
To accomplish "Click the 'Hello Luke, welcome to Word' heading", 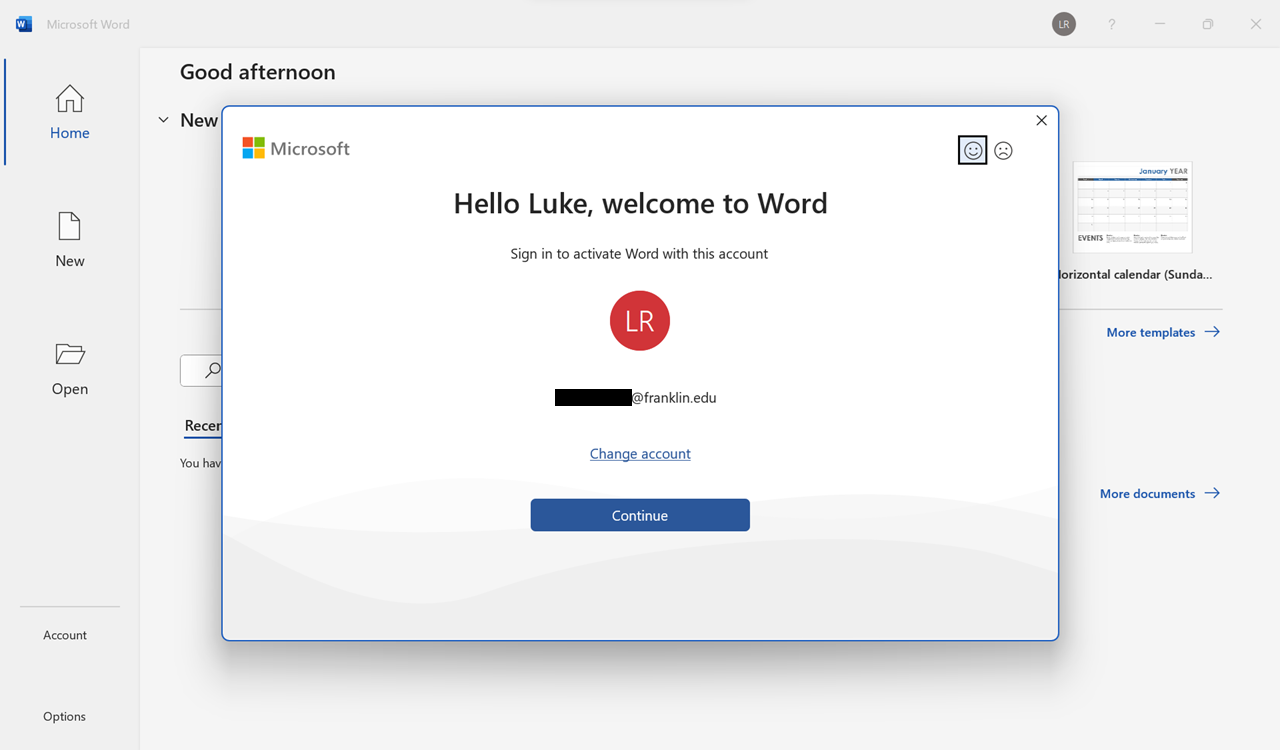I will (640, 203).
